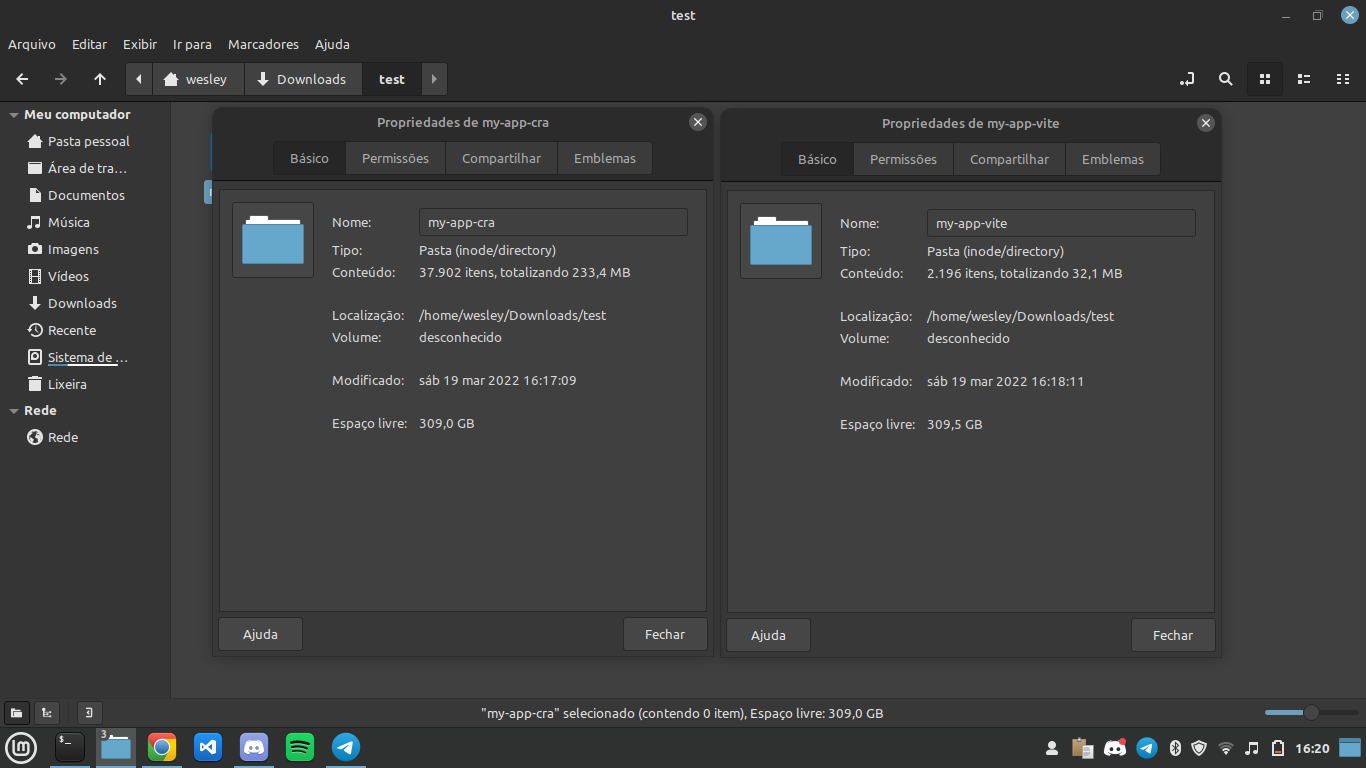Open Visual Studio Code from taskbar

[207, 747]
